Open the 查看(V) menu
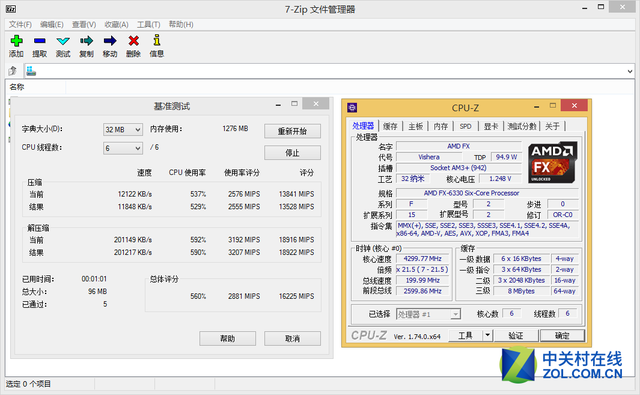The image size is (640, 395). [x=84, y=24]
